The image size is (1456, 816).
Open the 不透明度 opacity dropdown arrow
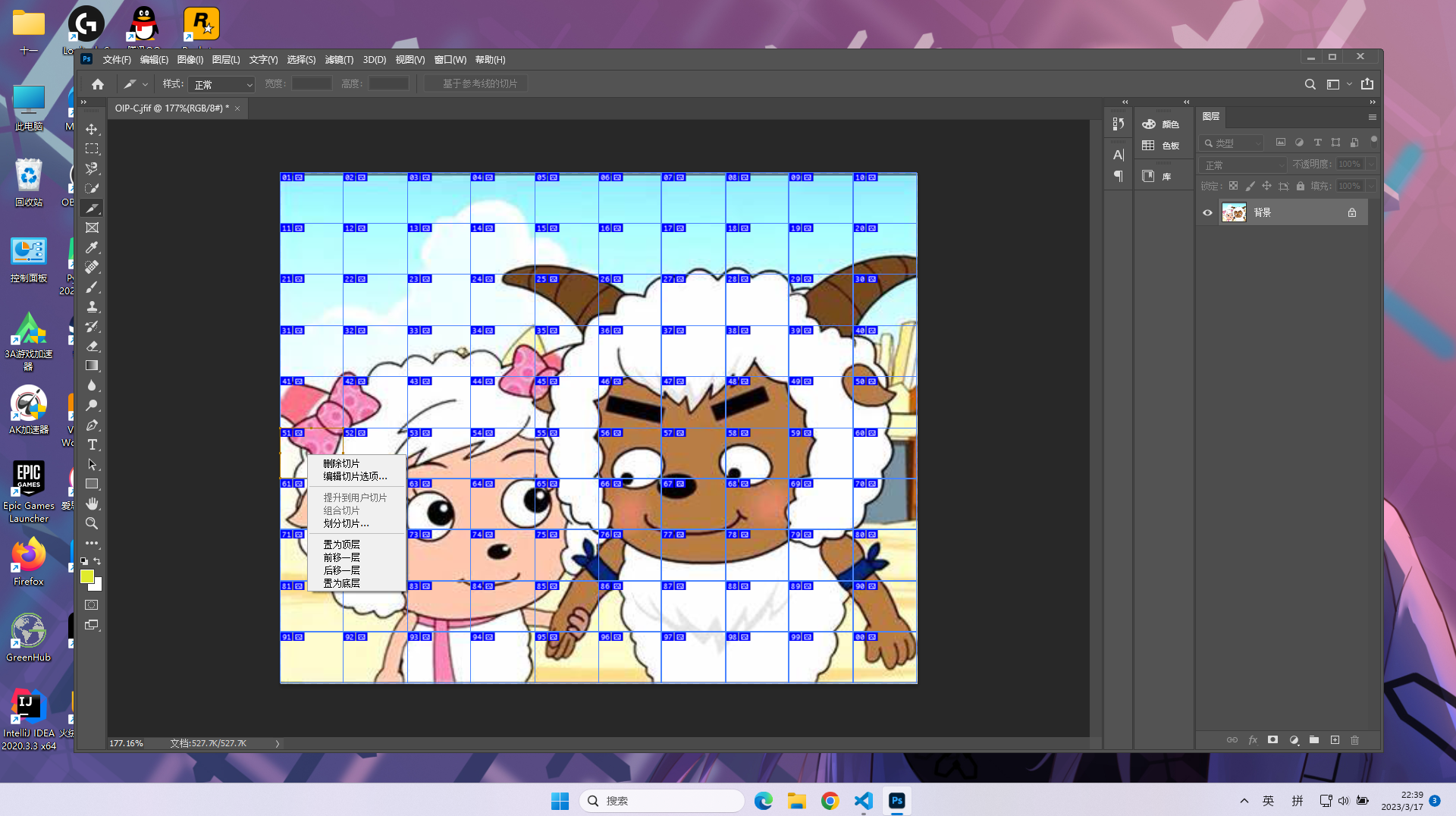[1371, 165]
